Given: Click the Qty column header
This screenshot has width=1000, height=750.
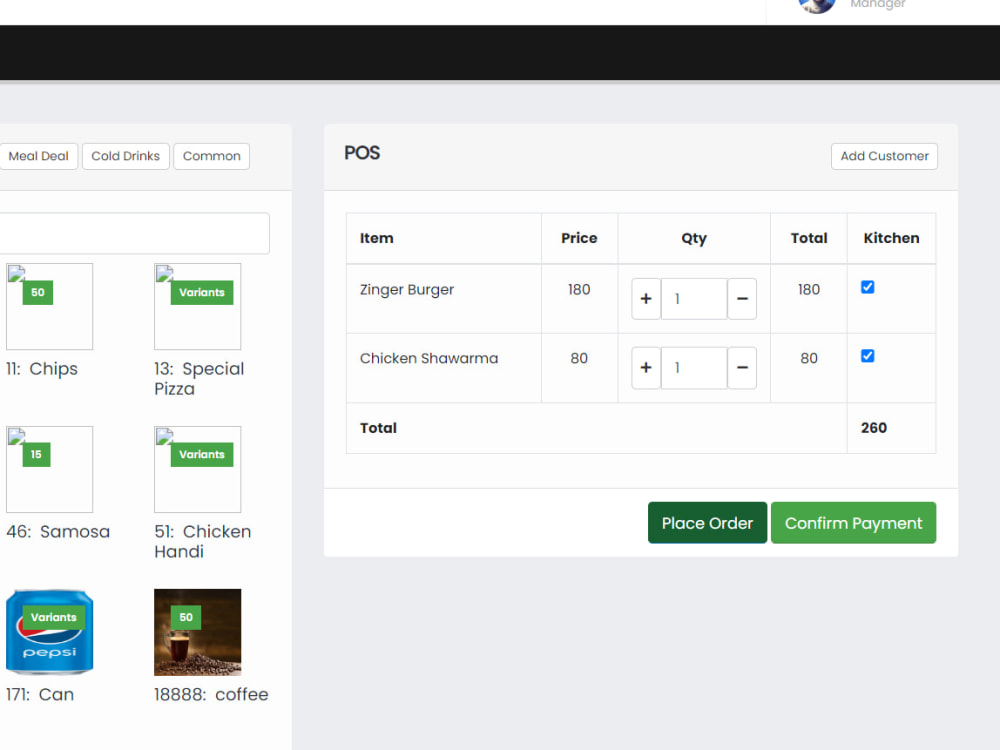Looking at the screenshot, I should [x=694, y=239].
